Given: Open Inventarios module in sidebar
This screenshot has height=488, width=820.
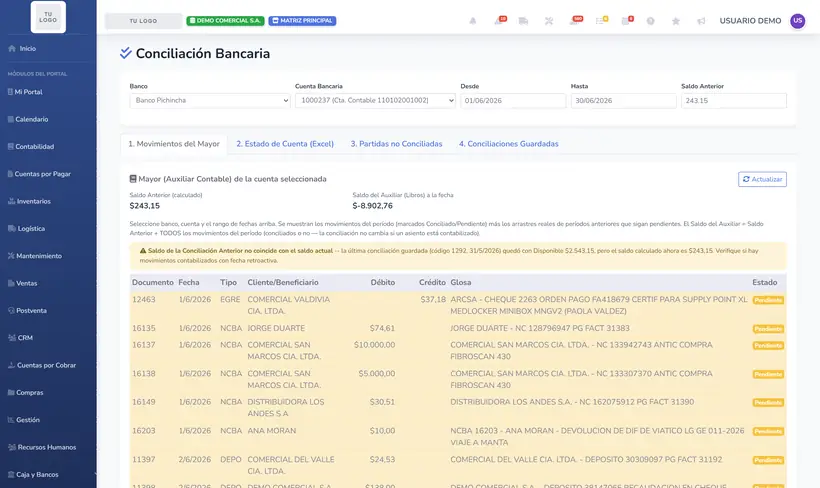Looking at the screenshot, I should point(29,201).
